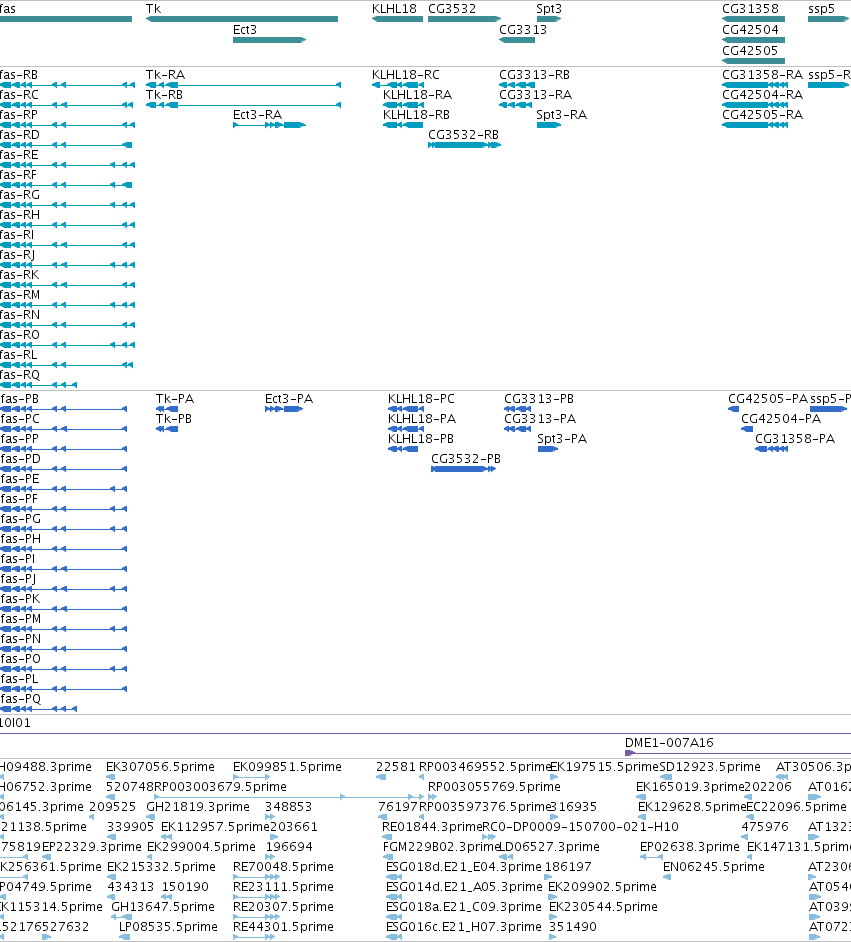
Task: Click the CG31358-RA transcript label
Action: [763, 75]
